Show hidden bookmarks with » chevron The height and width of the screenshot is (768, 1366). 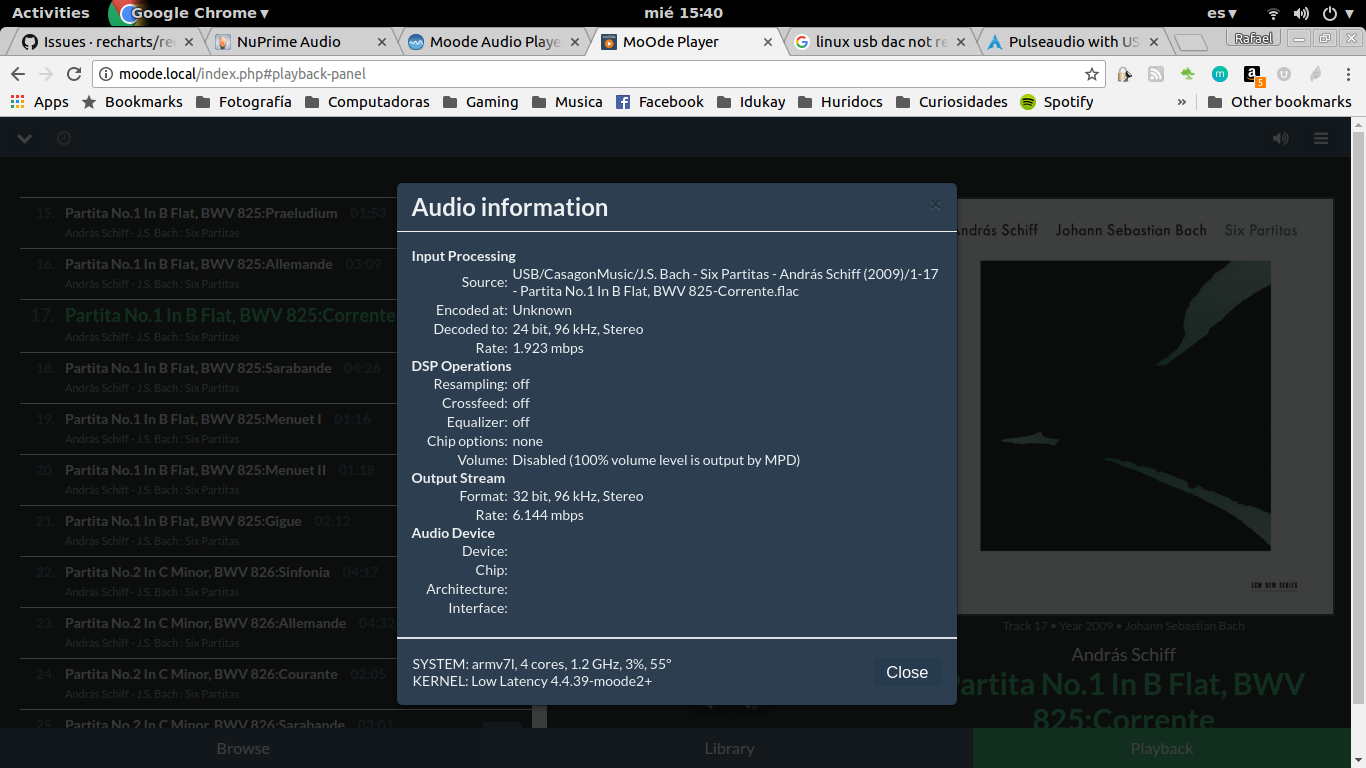[1182, 102]
